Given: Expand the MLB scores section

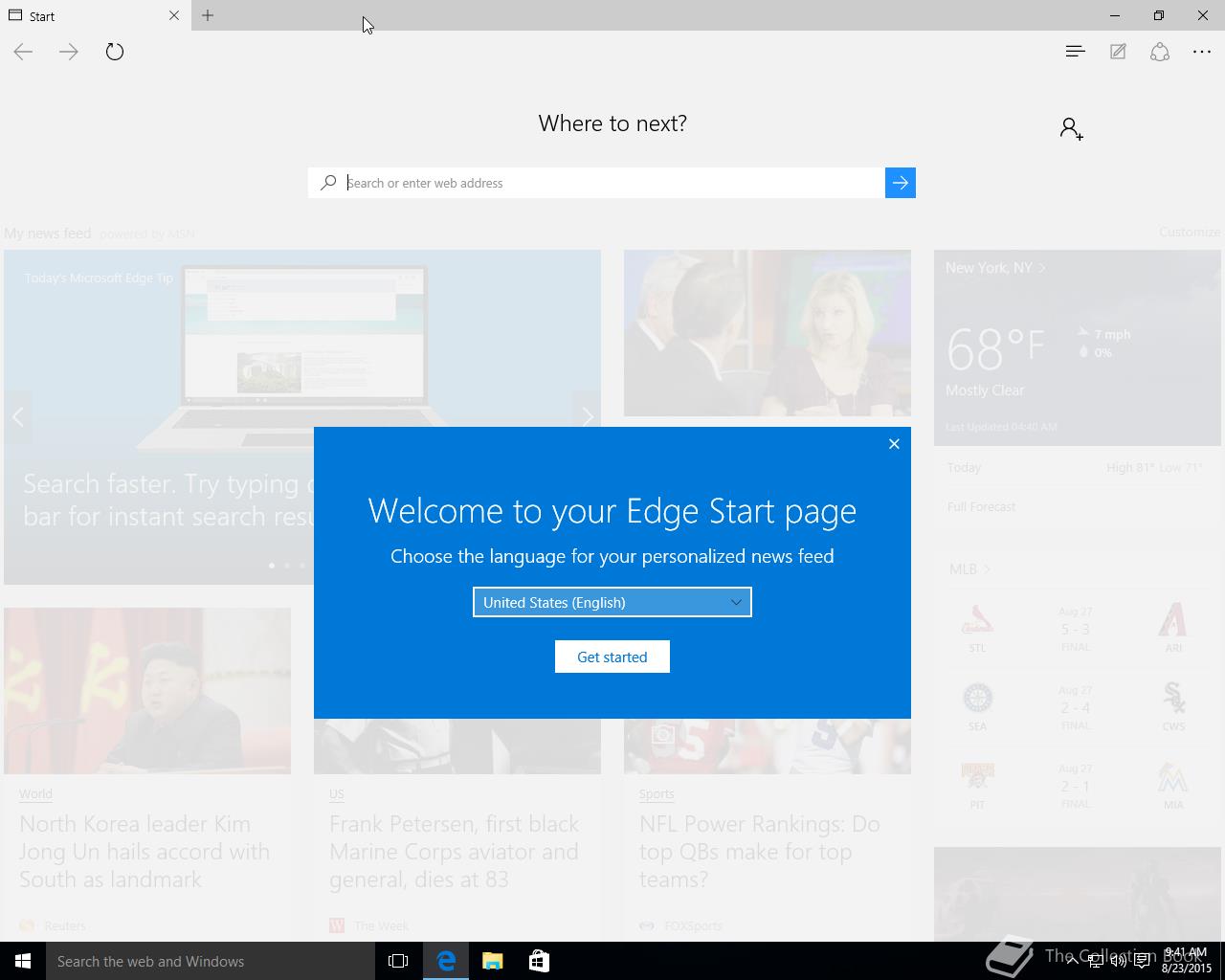Looking at the screenshot, I should 969,568.
